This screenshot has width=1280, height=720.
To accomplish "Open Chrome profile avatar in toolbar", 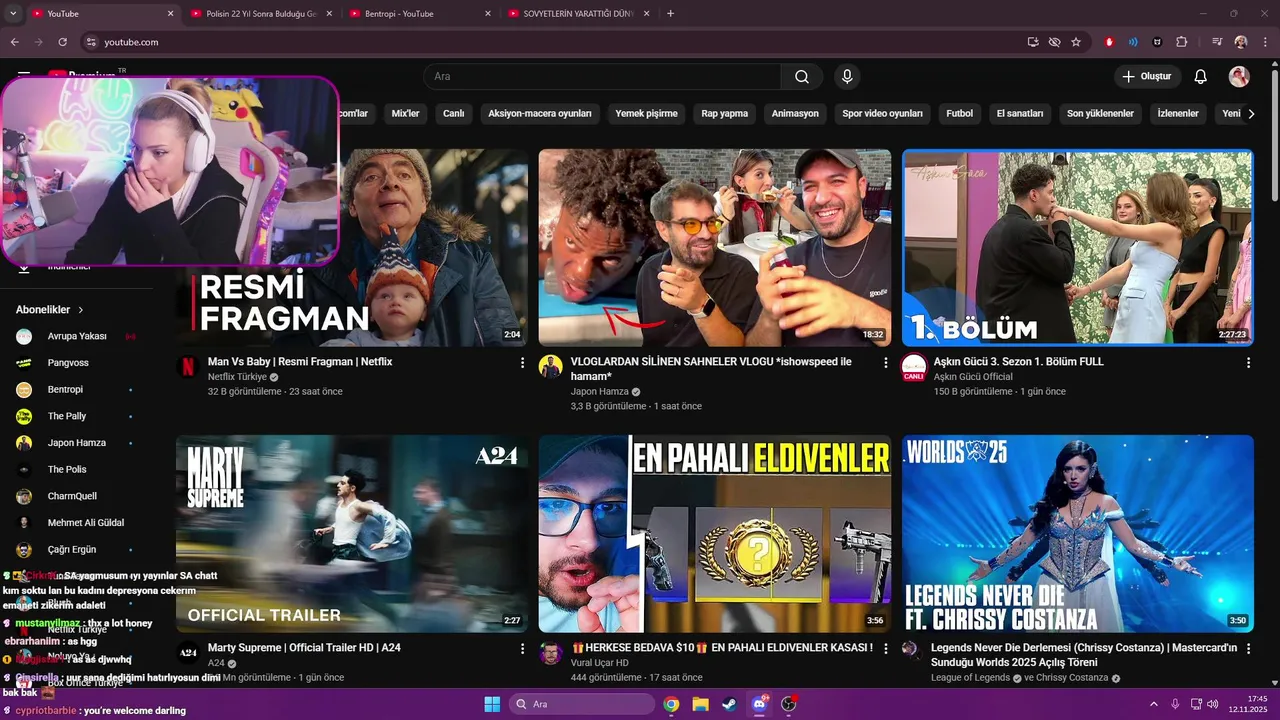I will coord(1241,42).
